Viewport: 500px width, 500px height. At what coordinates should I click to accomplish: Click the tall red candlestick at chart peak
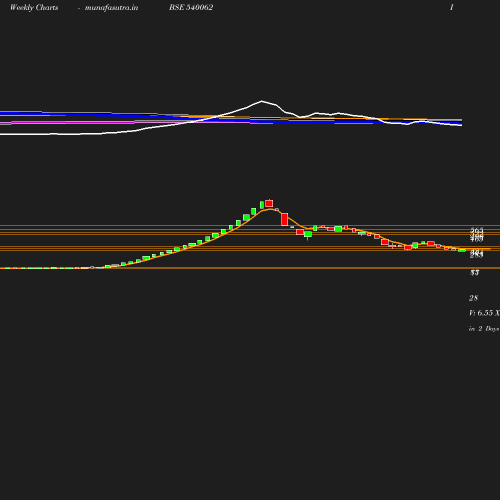269,203
